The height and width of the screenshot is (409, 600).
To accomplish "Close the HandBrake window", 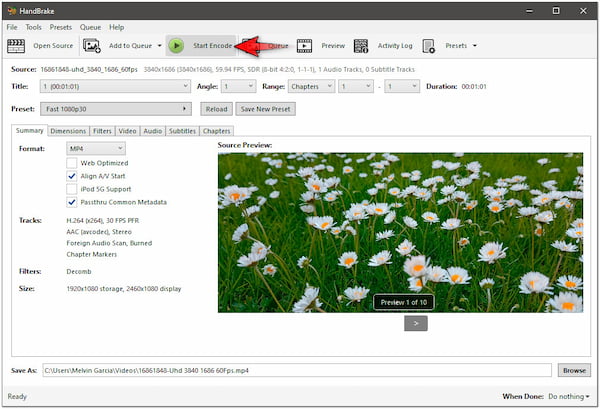I will click(583, 11).
